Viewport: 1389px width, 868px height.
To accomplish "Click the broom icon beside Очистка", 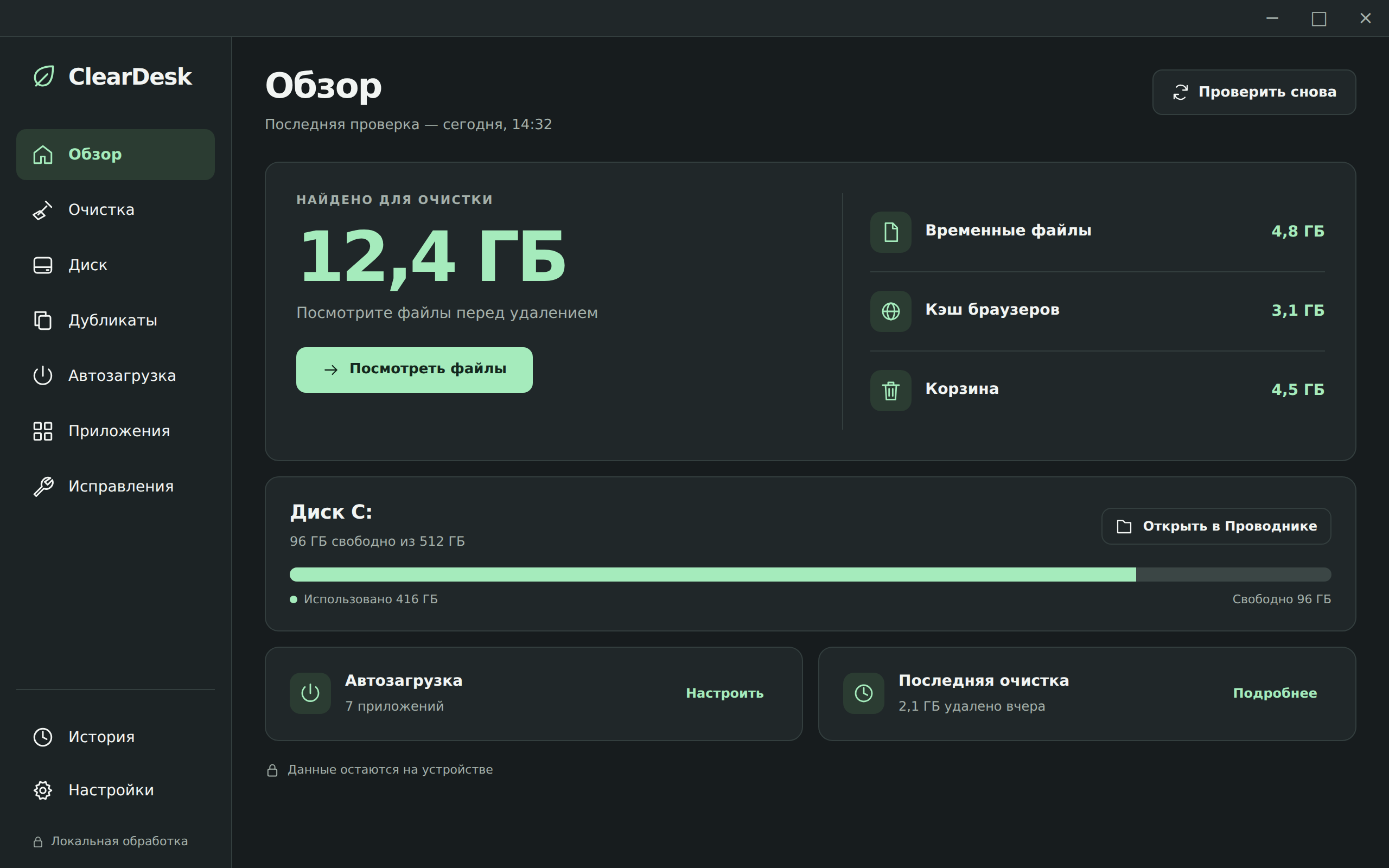I will (43, 210).
